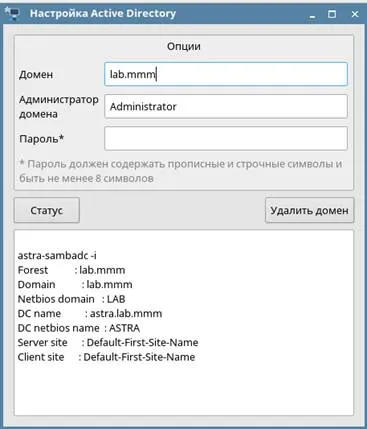This screenshot has height=429, width=367.
Task: Click the Домен label
Action: [36, 74]
